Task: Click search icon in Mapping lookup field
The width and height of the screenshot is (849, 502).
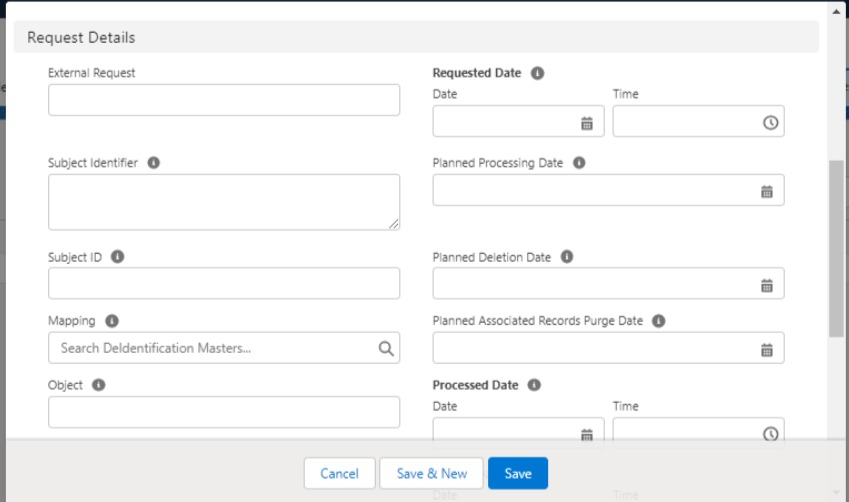Action: pos(386,349)
